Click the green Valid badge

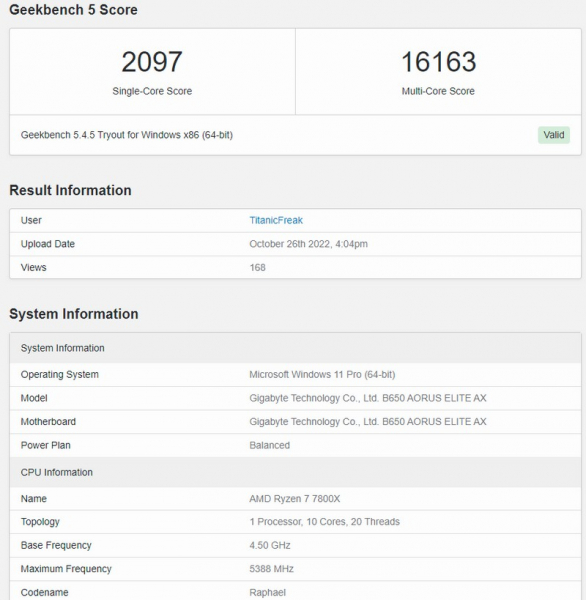point(553,135)
